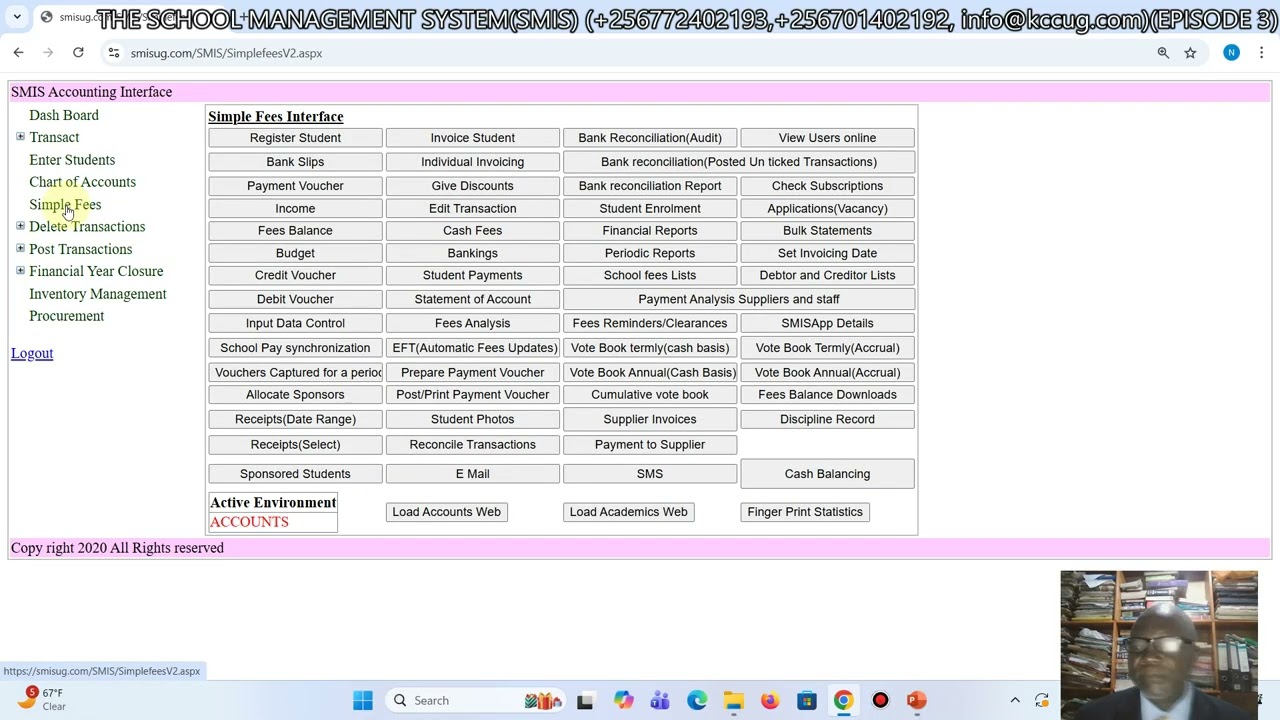Image resolution: width=1280 pixels, height=720 pixels.
Task: Click the Logout link
Action: pos(32,353)
